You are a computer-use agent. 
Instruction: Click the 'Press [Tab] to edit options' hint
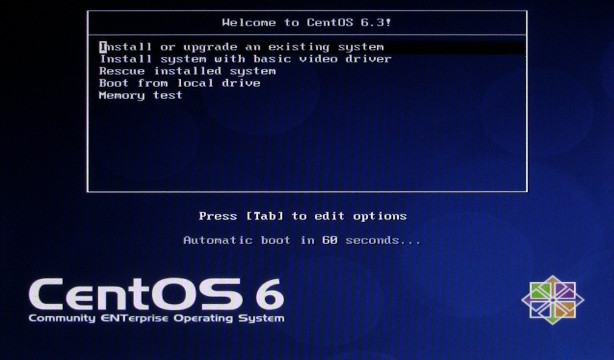303,216
